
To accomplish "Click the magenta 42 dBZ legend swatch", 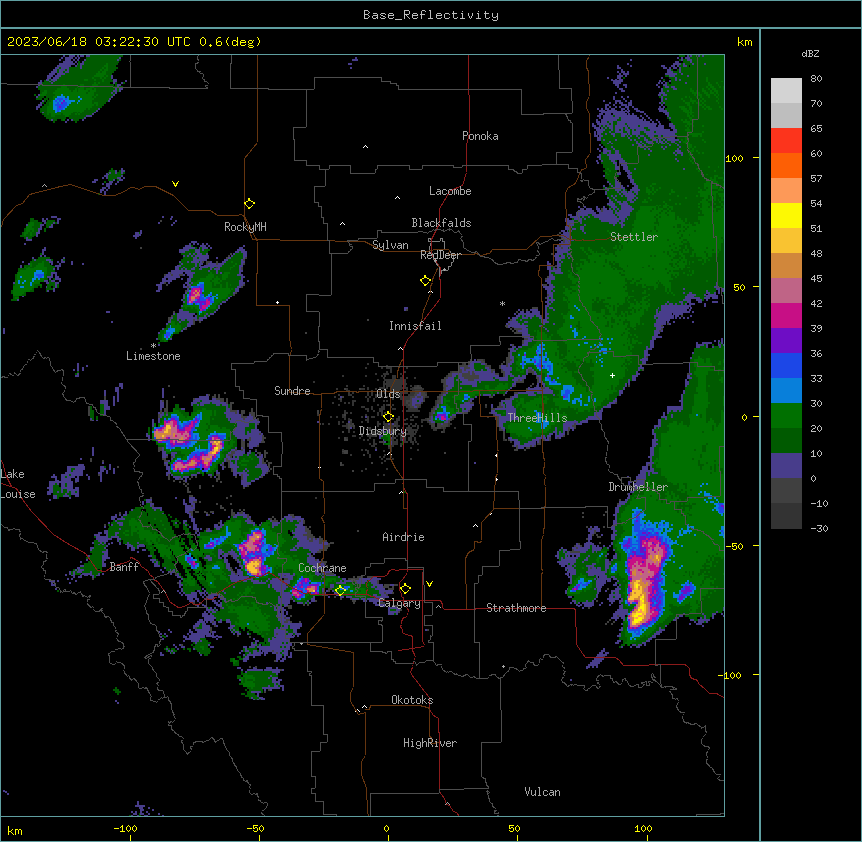I will [x=786, y=315].
